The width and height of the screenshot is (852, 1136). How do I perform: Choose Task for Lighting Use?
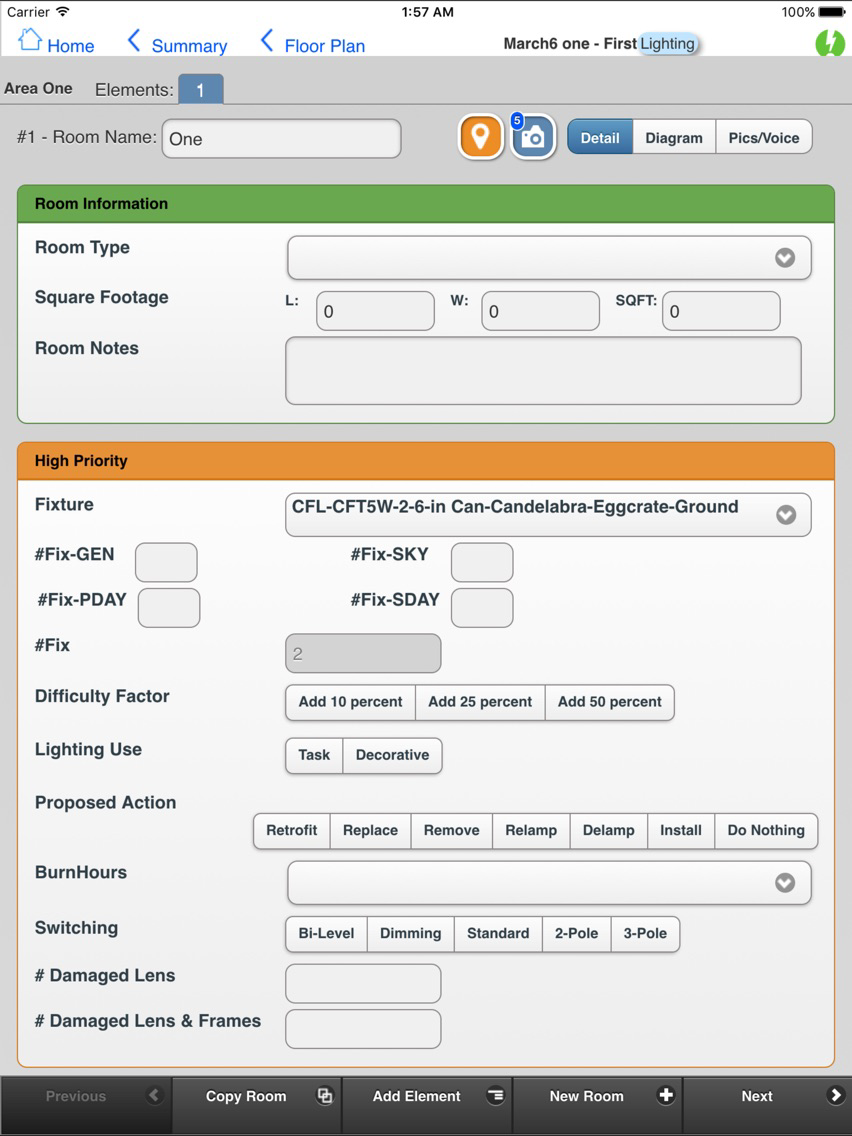[x=314, y=755]
